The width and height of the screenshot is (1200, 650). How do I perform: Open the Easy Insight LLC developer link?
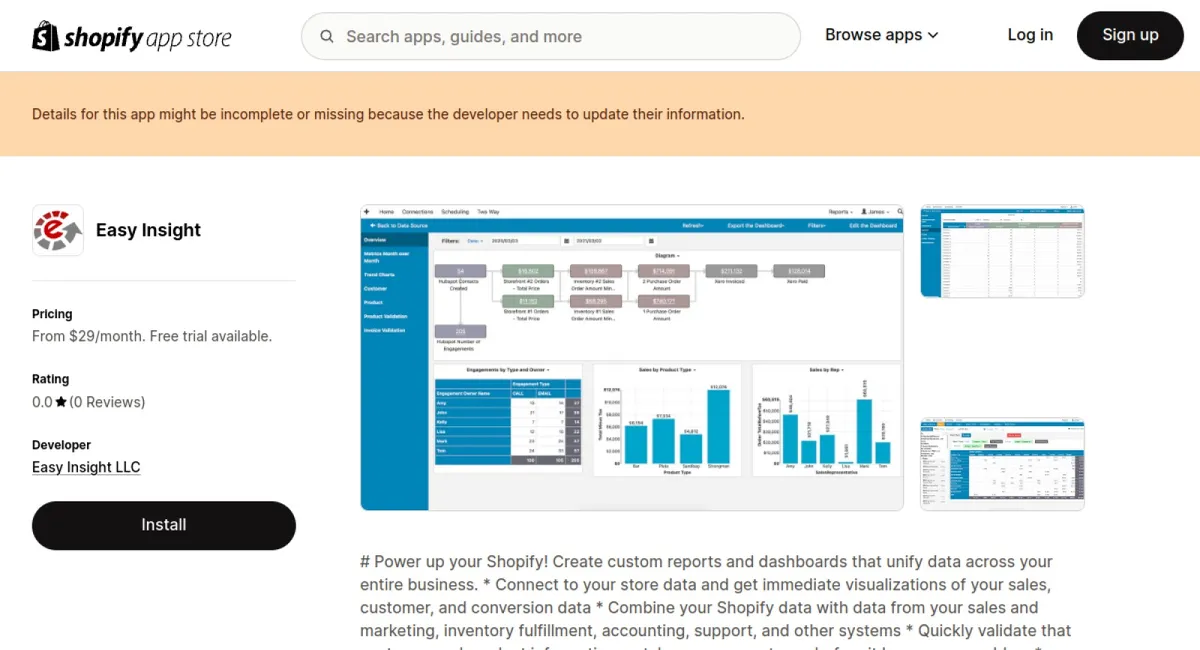click(x=86, y=467)
